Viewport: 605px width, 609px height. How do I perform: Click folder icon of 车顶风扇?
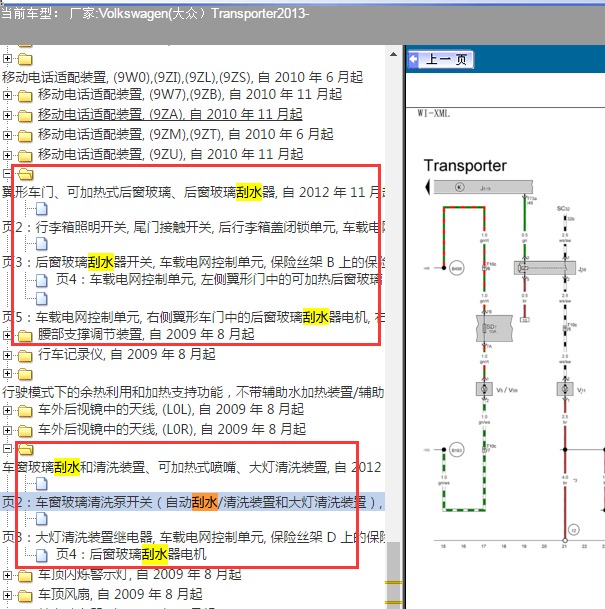tap(25, 596)
